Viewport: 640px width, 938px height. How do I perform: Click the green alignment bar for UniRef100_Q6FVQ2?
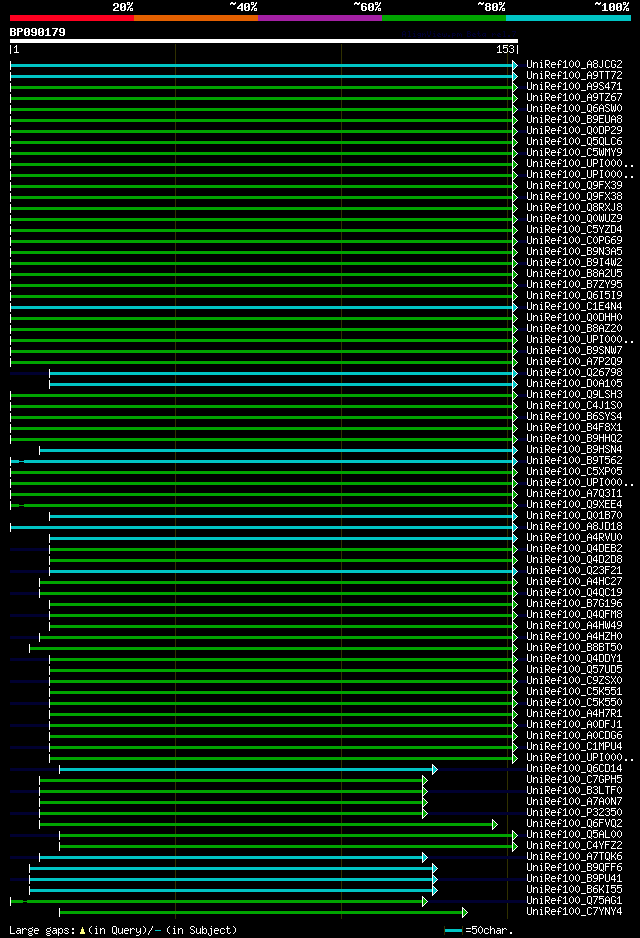tap(269, 824)
